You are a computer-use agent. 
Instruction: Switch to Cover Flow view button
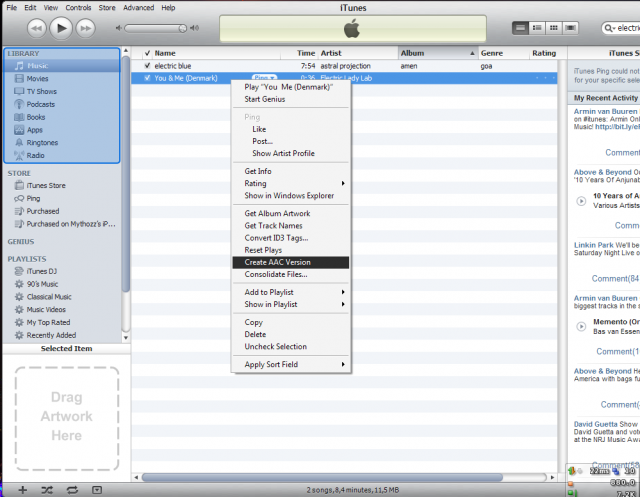[x=571, y=28]
